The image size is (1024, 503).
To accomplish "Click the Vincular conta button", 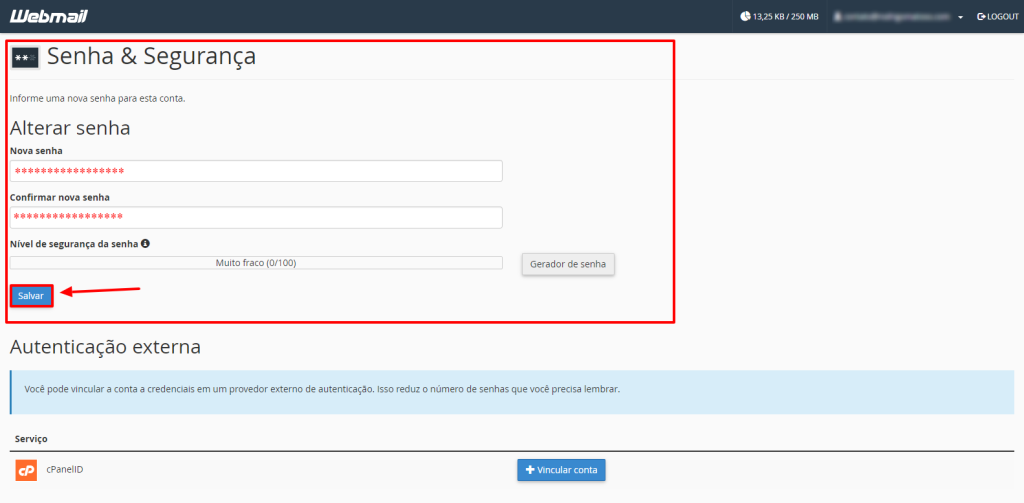I will coord(562,470).
